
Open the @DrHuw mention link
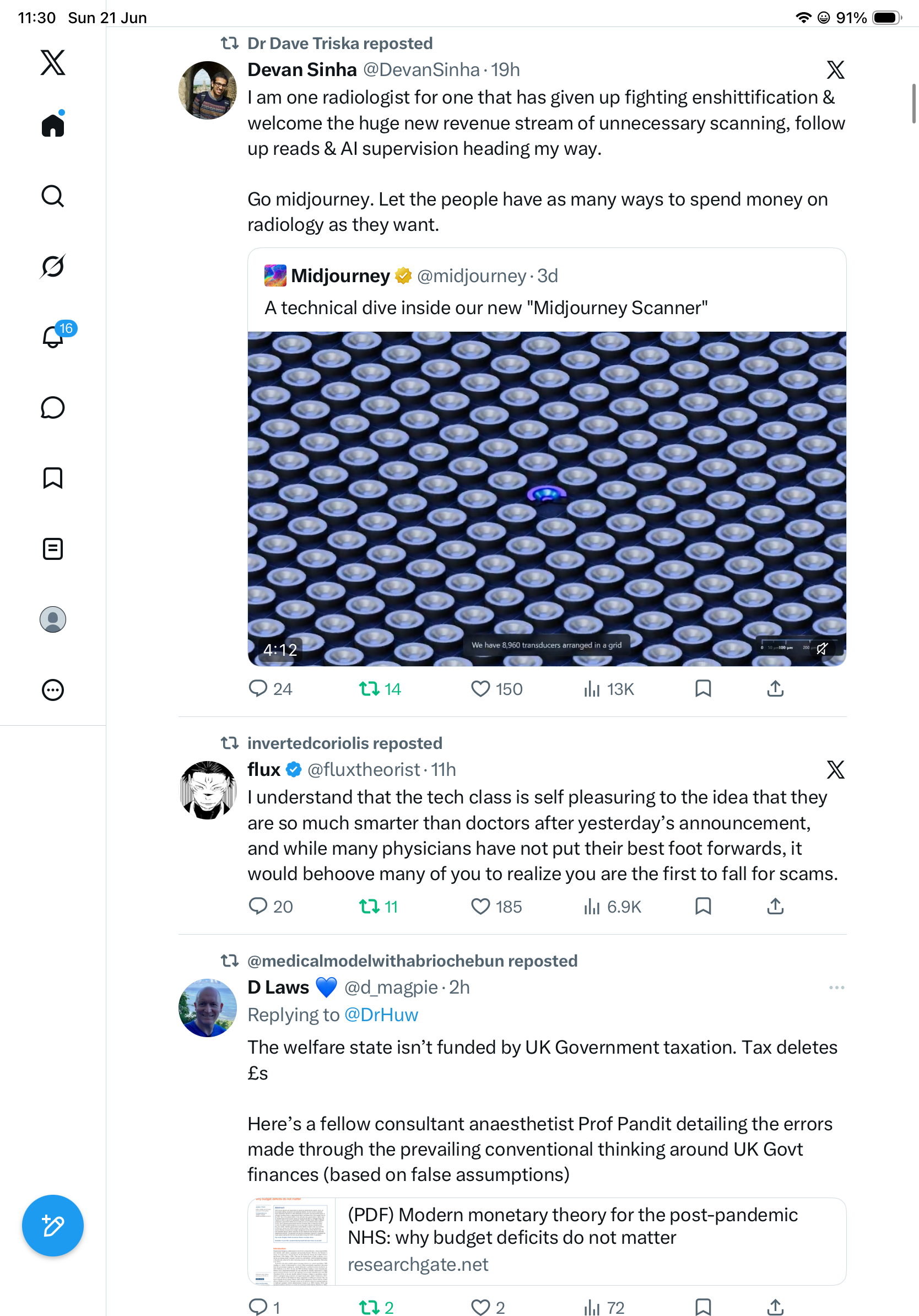pyautogui.click(x=381, y=1015)
